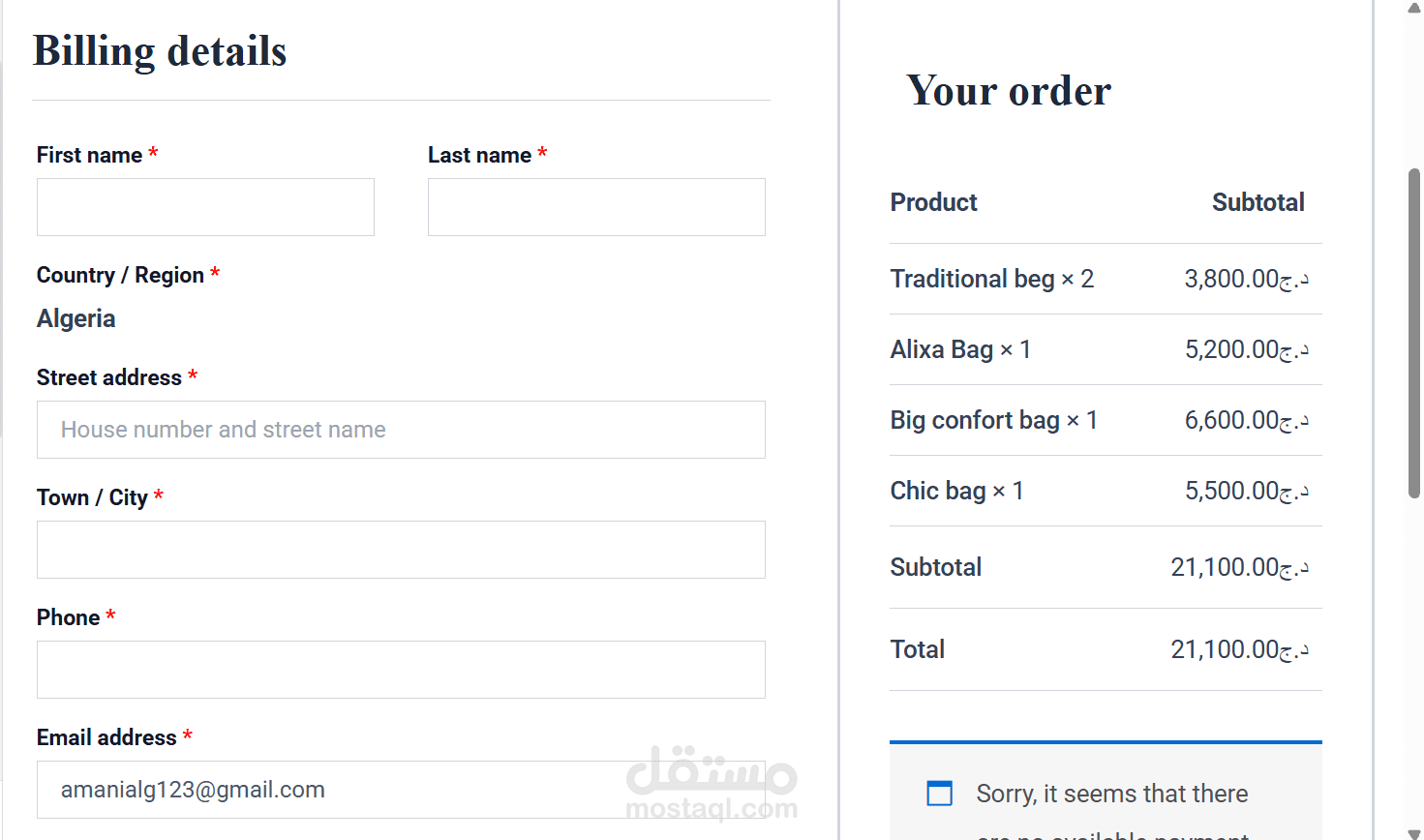Focus the First name field

[205, 207]
